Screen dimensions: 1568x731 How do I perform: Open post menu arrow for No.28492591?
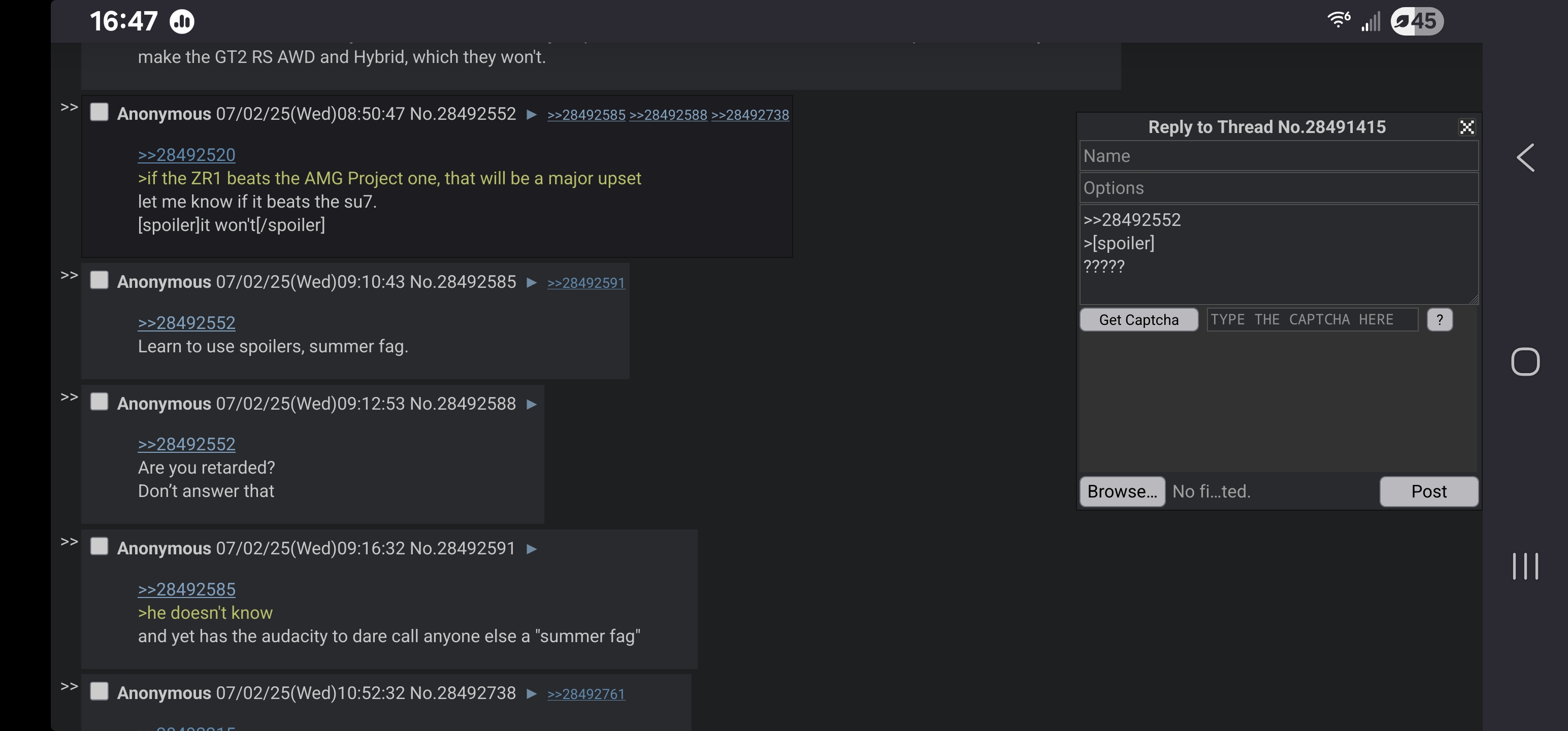(532, 549)
